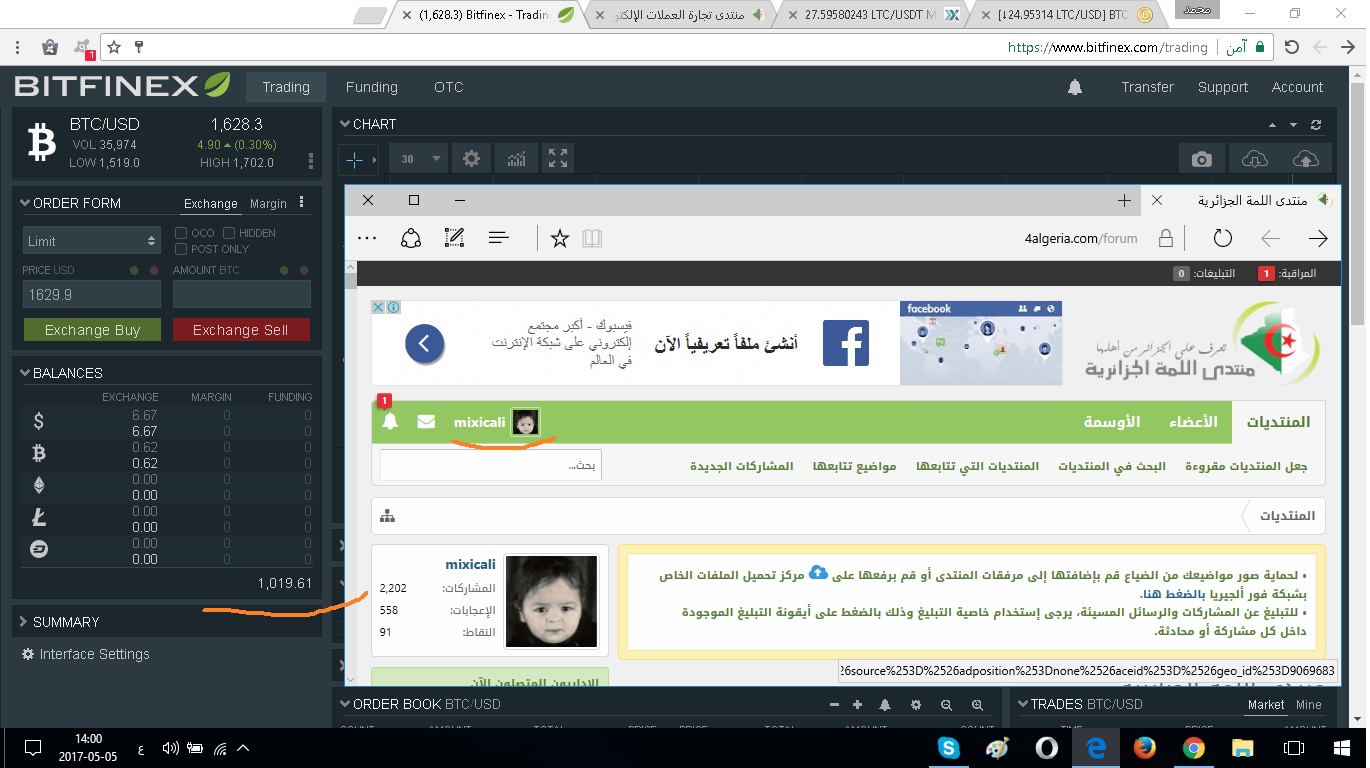Enable the OCO checkbox
Image resolution: width=1370 pixels, height=768 pixels.
181,233
